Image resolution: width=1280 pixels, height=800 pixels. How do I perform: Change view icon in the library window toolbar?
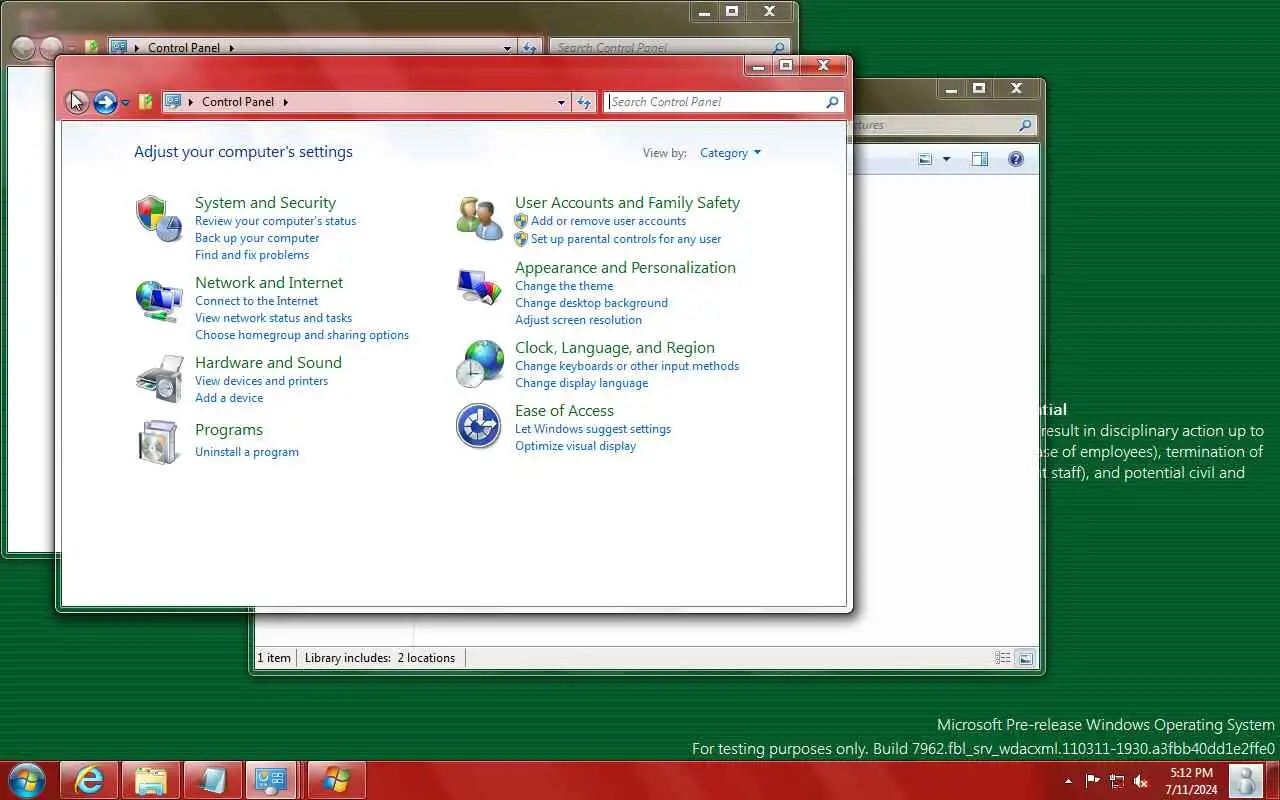[x=926, y=159]
